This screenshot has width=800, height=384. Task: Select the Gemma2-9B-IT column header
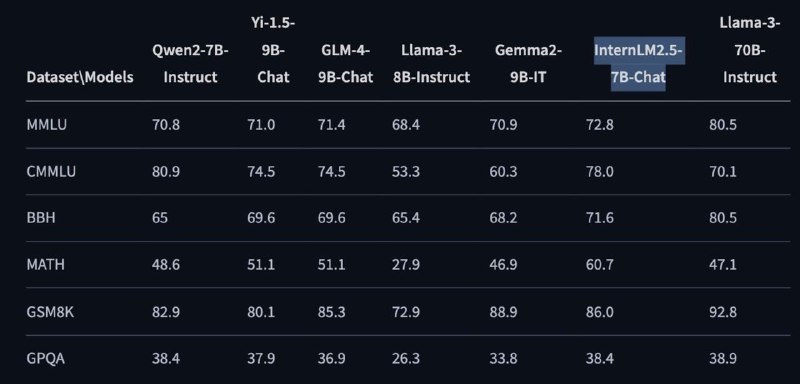tap(528, 64)
